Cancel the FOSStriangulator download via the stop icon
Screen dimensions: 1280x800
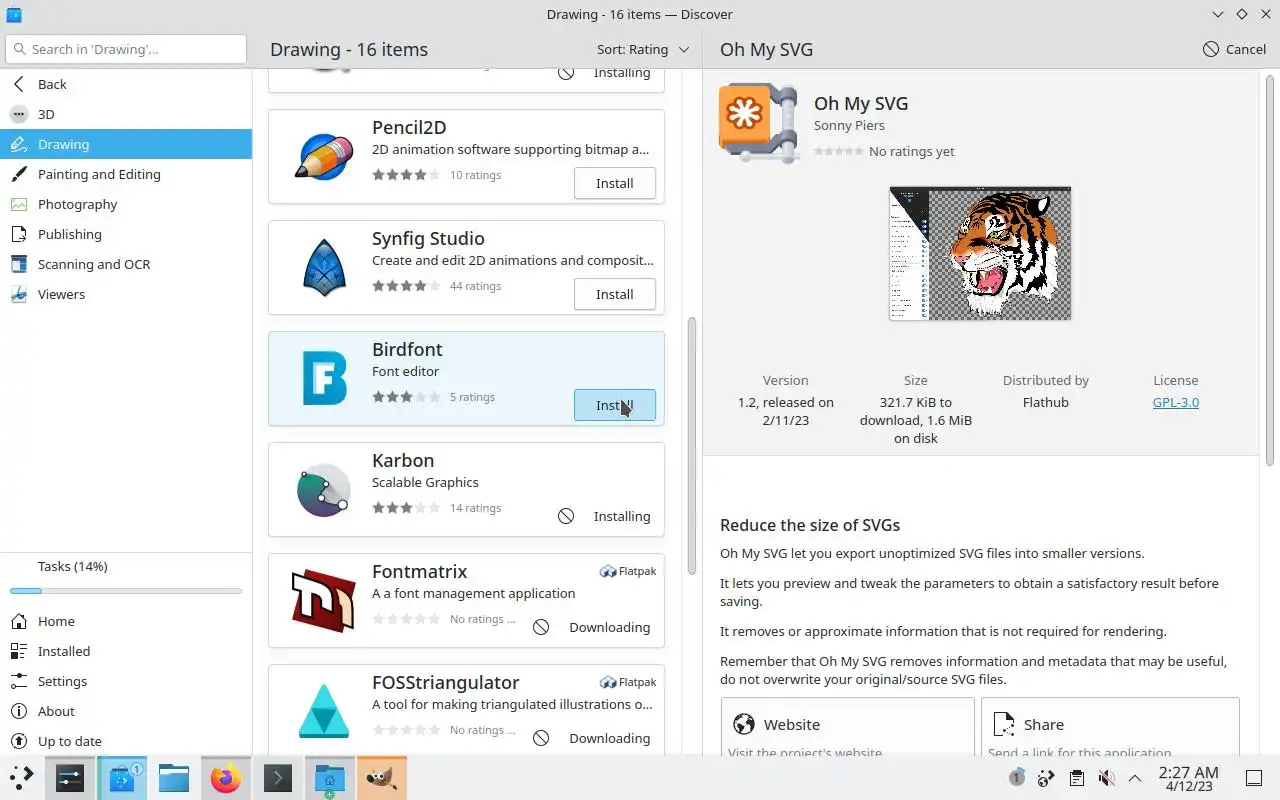(541, 738)
